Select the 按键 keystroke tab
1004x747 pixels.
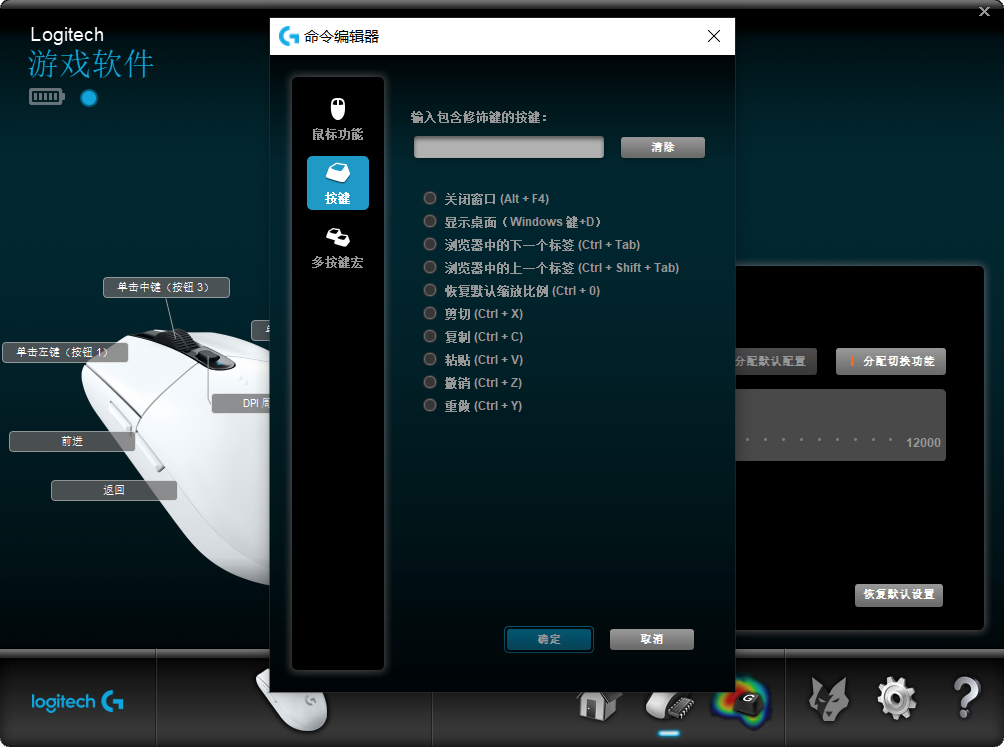click(x=337, y=183)
